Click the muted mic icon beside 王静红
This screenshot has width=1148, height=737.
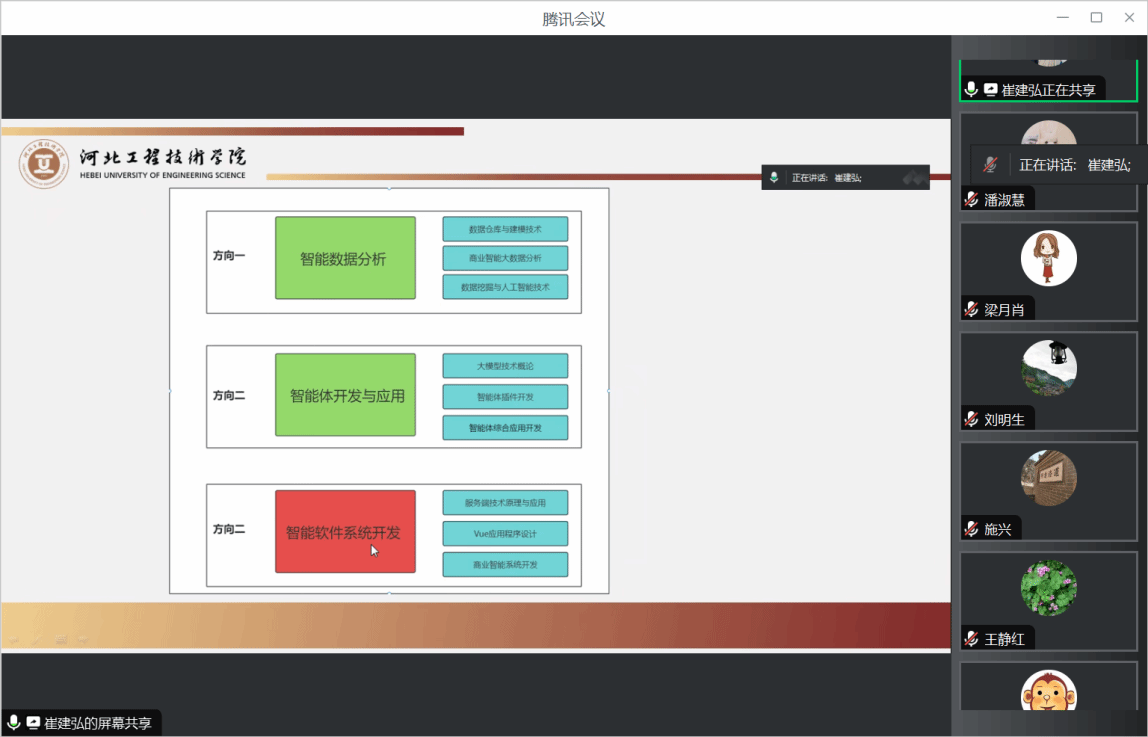971,639
